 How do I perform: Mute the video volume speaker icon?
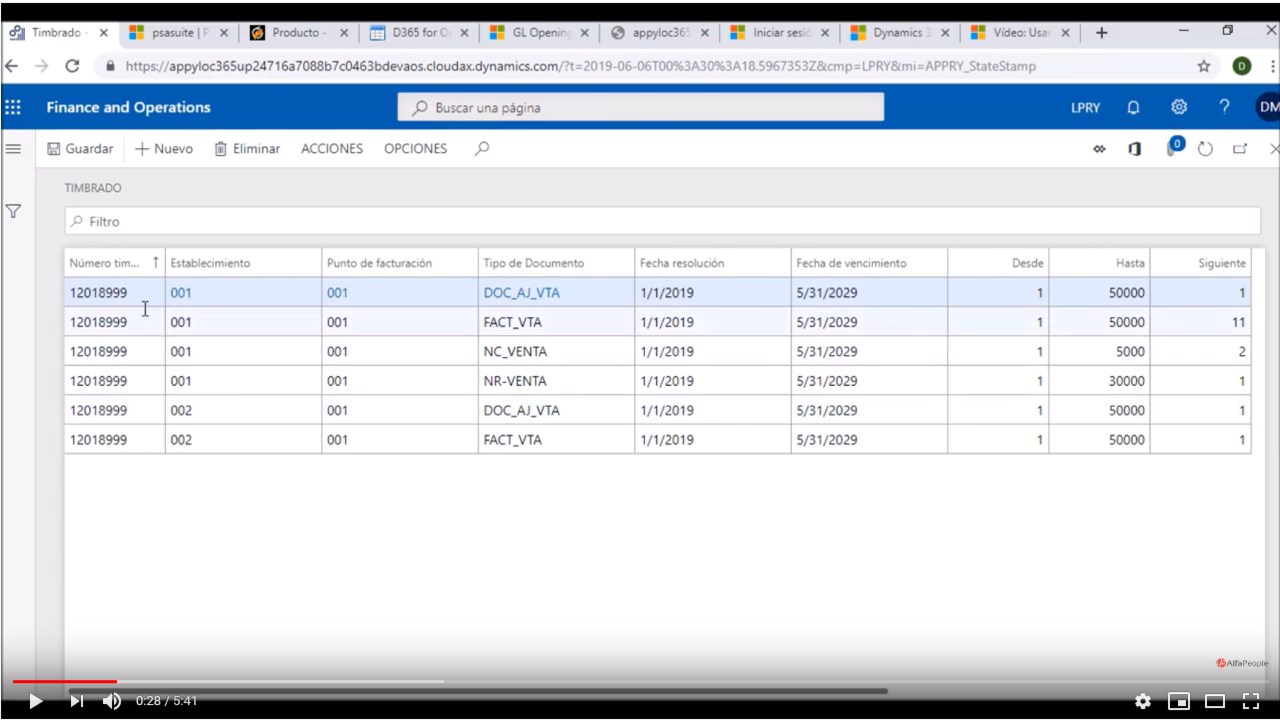[x=112, y=701]
